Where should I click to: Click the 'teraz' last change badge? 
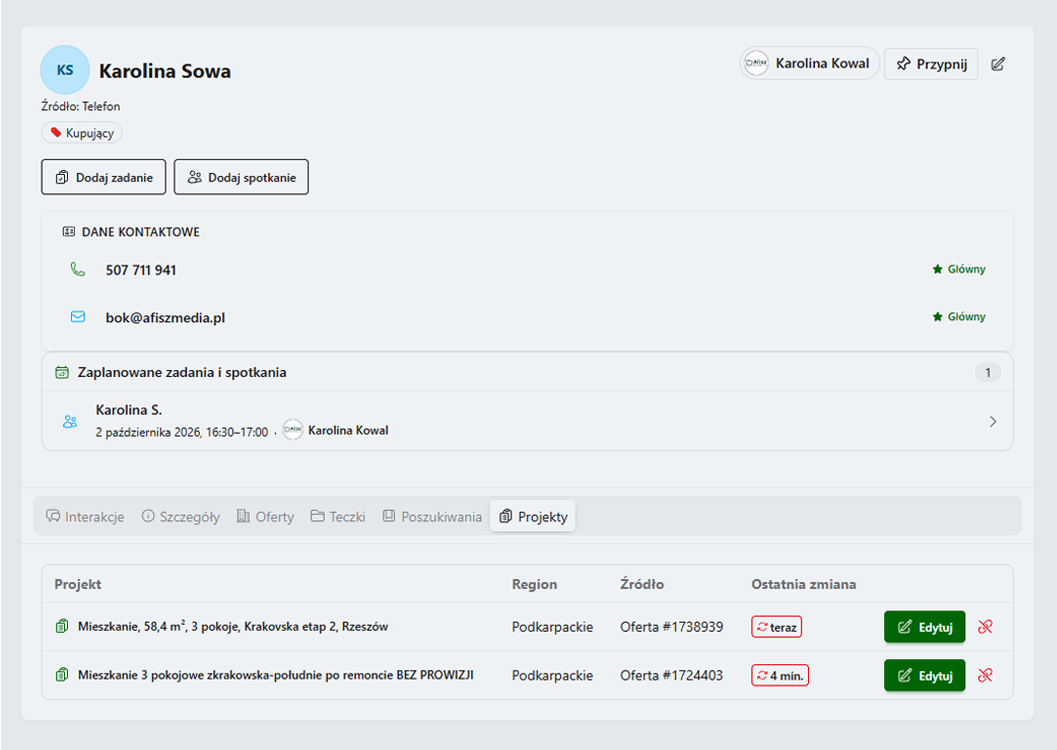tap(777, 627)
